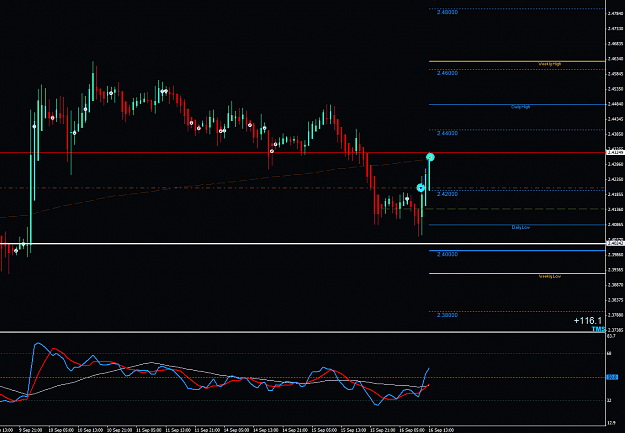
Task: Click the blue 50.0 level tag in indicator
Action: pos(612,377)
